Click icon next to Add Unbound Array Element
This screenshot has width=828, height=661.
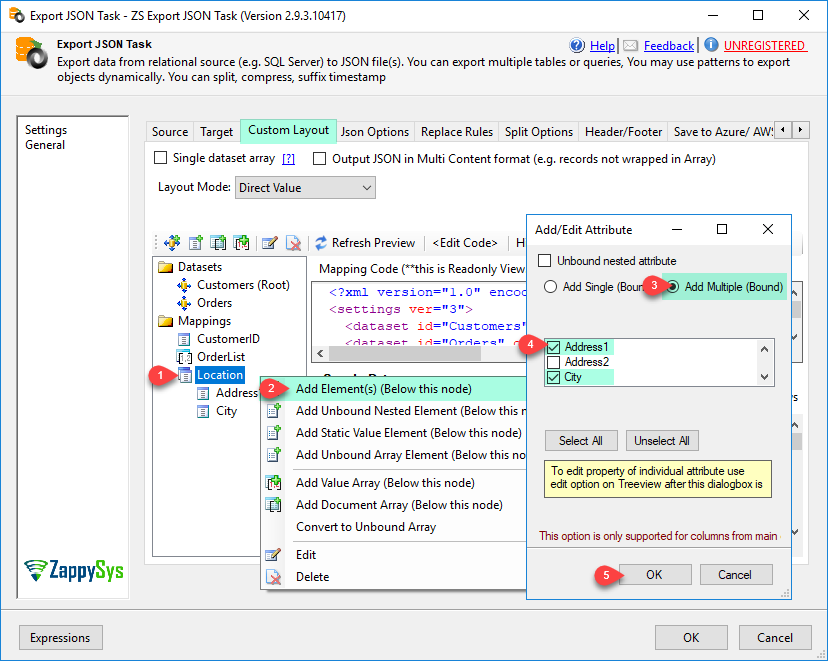point(274,455)
